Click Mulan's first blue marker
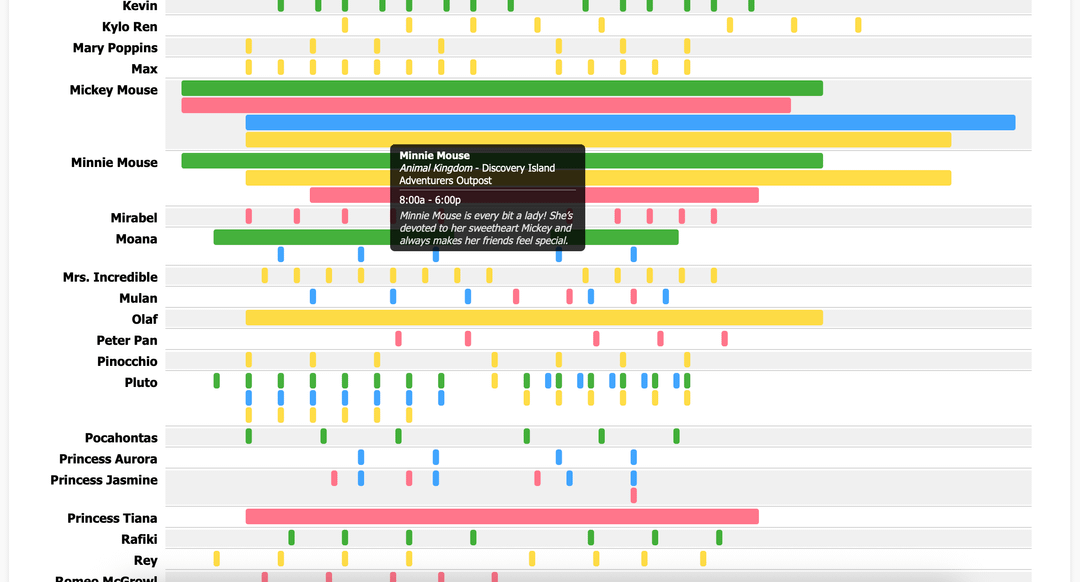 (x=313, y=297)
